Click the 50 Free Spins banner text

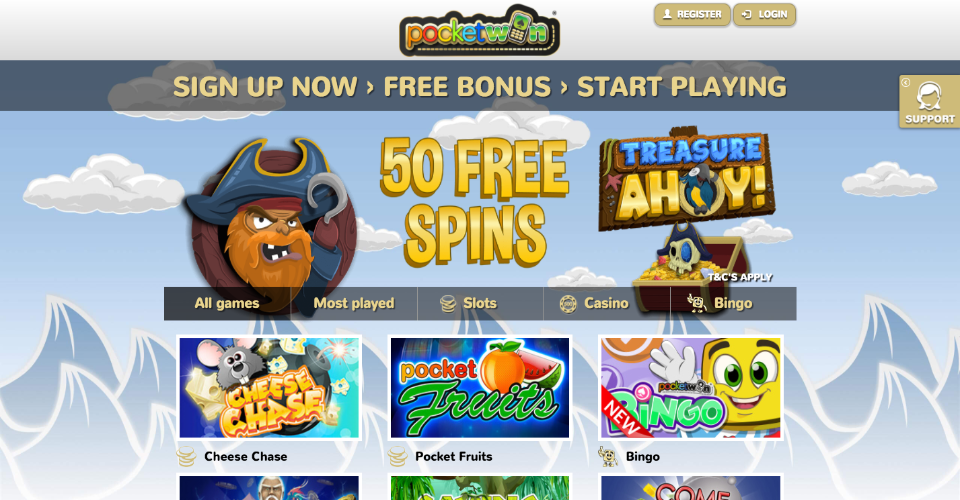(474, 202)
